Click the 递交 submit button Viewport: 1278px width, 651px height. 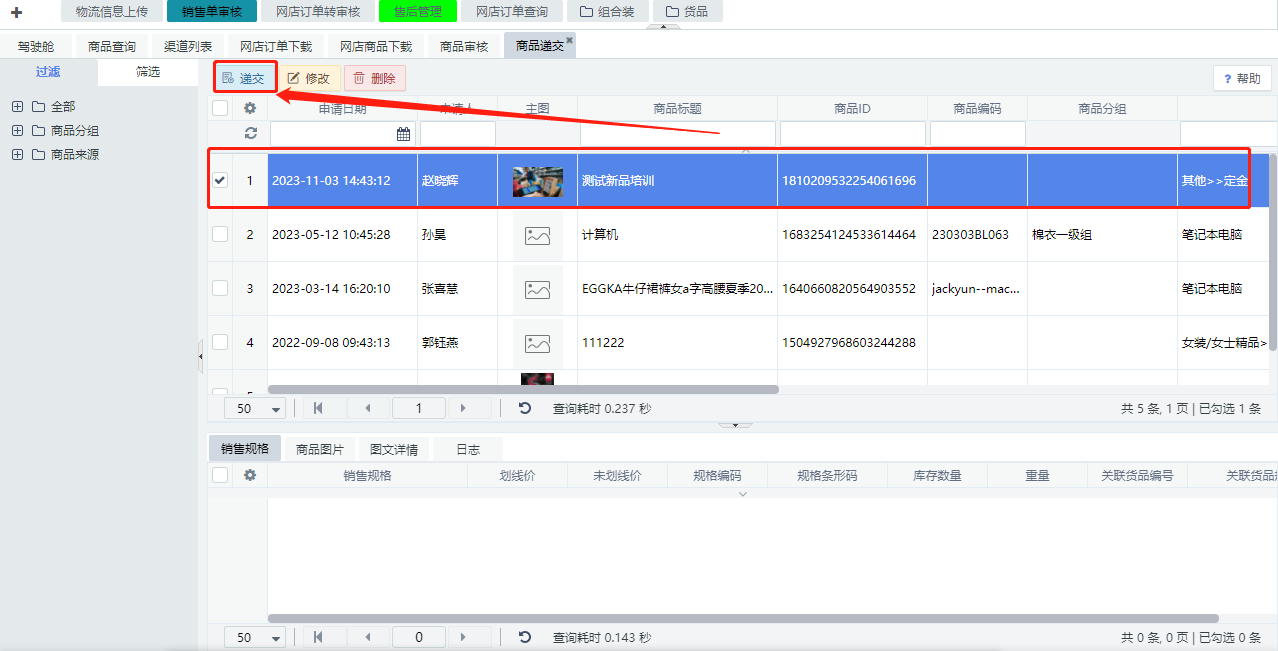pyautogui.click(x=244, y=78)
